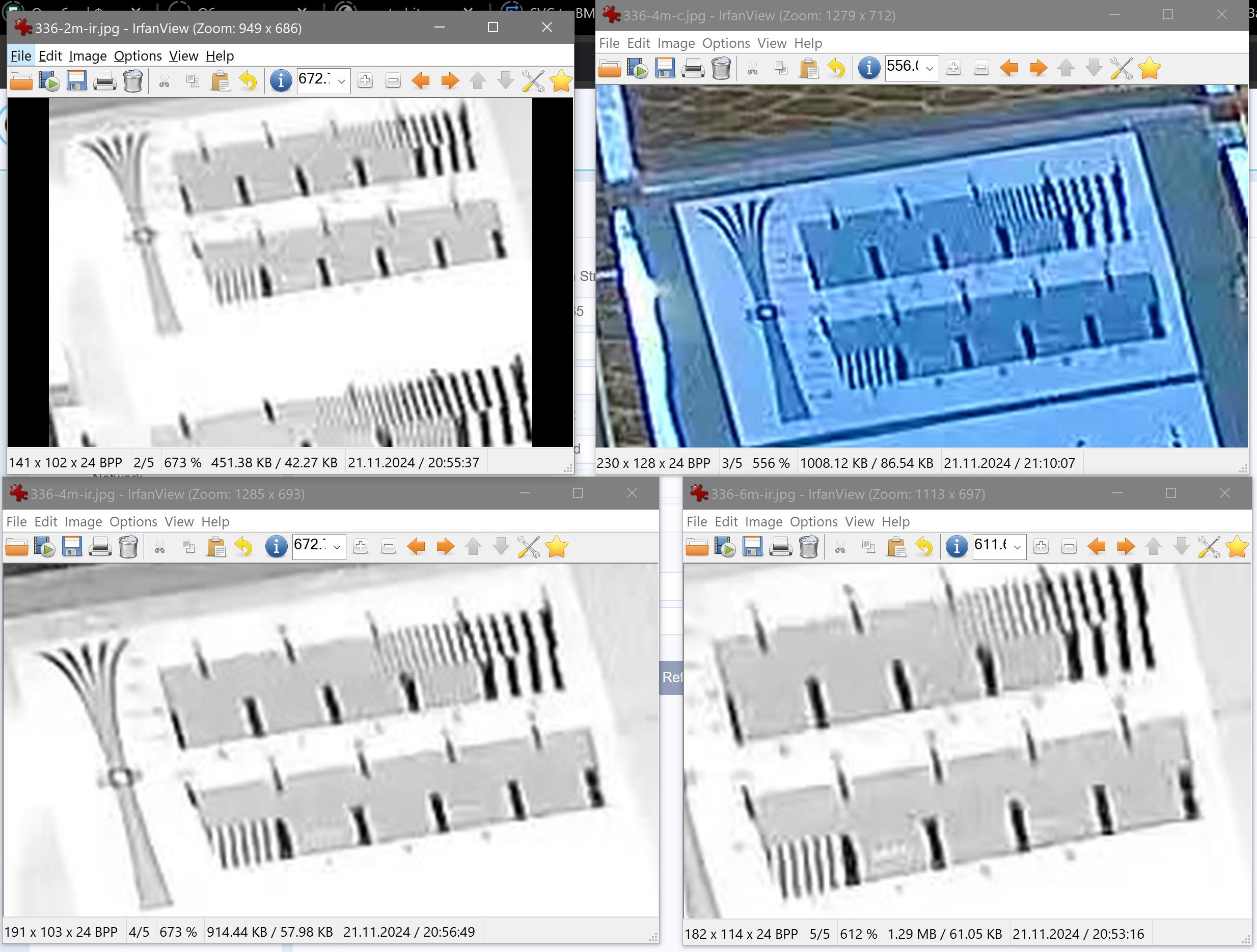Click zoom value field in 336-4m-ir toolbar

310,546
